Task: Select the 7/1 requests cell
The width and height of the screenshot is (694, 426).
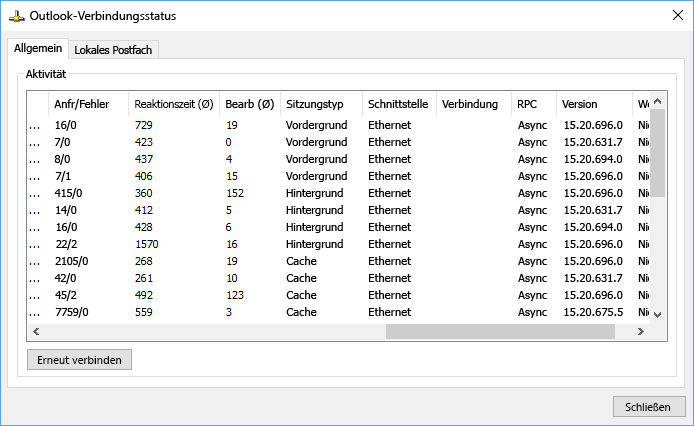Action: pos(62,176)
